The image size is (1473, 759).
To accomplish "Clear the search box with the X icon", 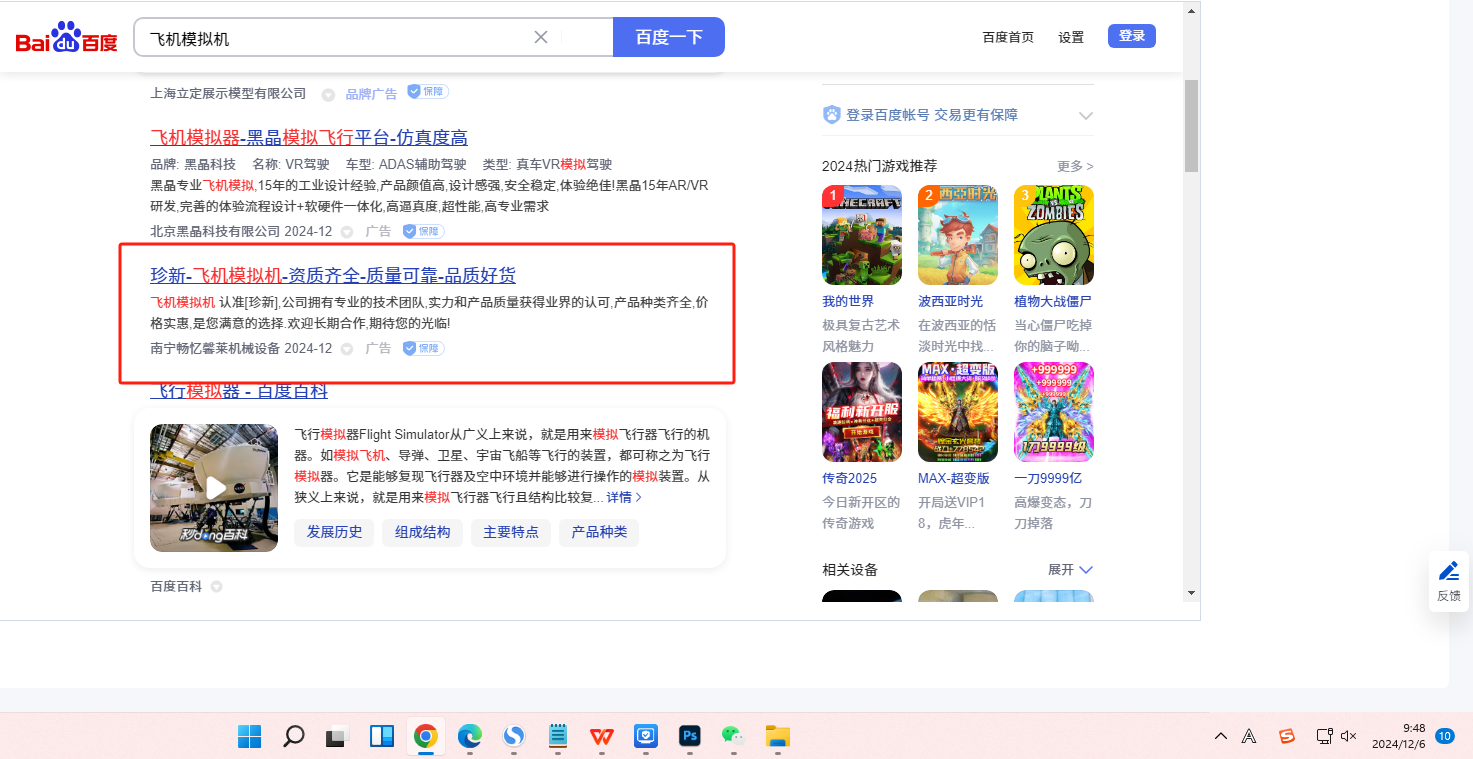I will pyautogui.click(x=541, y=37).
